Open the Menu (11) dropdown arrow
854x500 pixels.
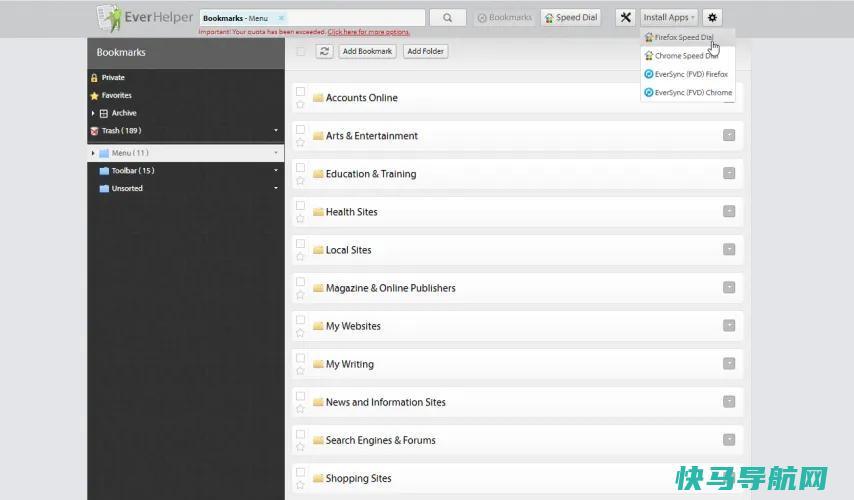click(x=276, y=153)
